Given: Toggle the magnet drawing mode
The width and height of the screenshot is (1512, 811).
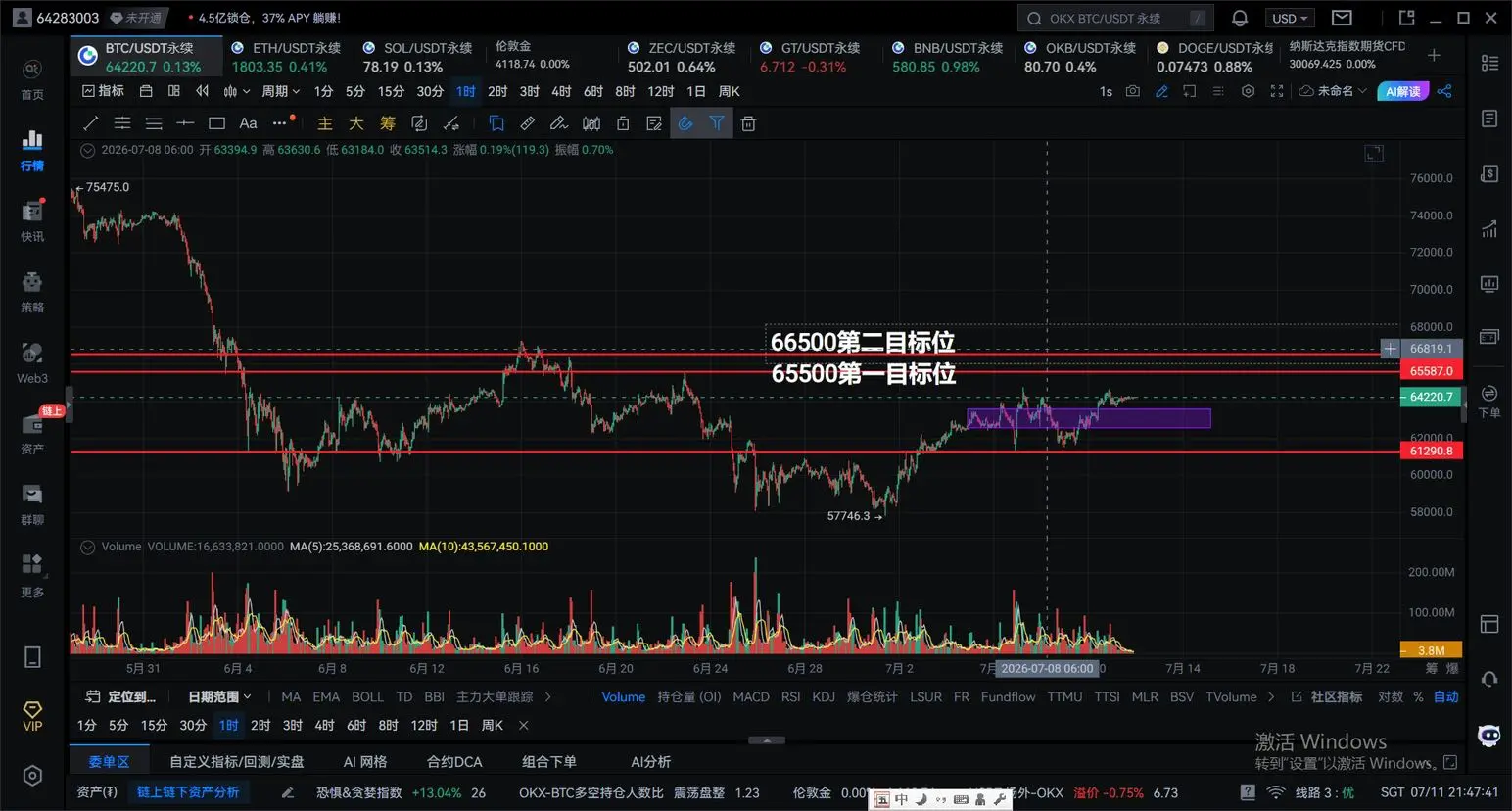Looking at the screenshot, I should tap(685, 123).
